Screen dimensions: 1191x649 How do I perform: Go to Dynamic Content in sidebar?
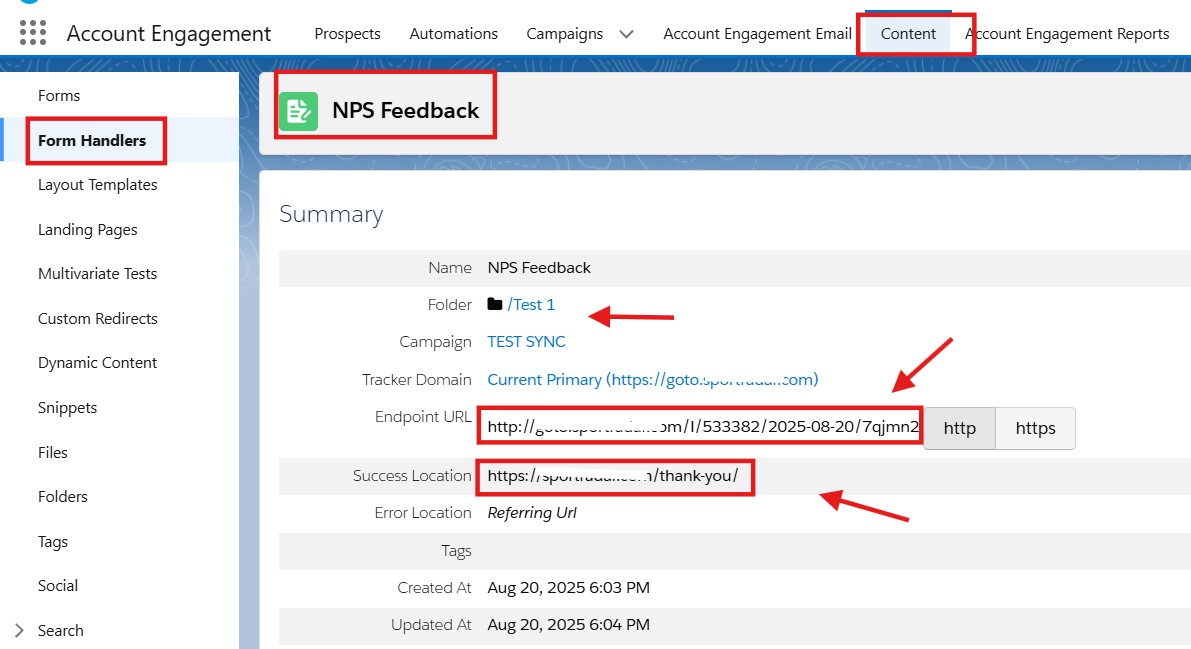tap(97, 363)
